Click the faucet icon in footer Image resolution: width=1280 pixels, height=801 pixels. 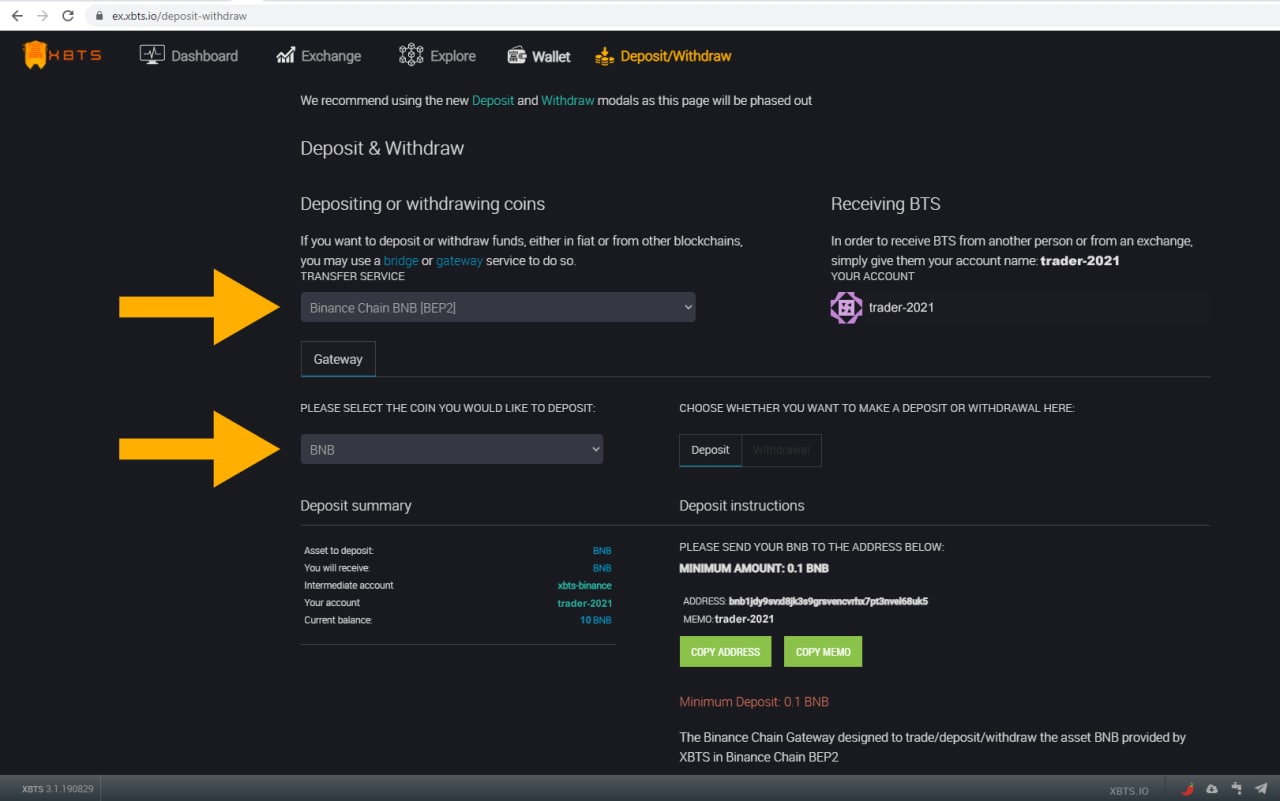coord(1237,789)
